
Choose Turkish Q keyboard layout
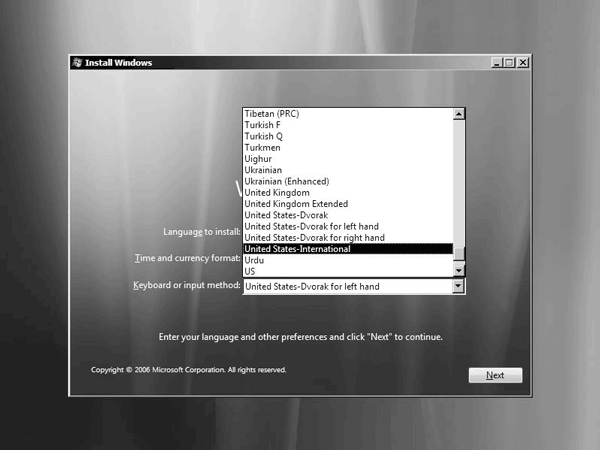pos(348,136)
